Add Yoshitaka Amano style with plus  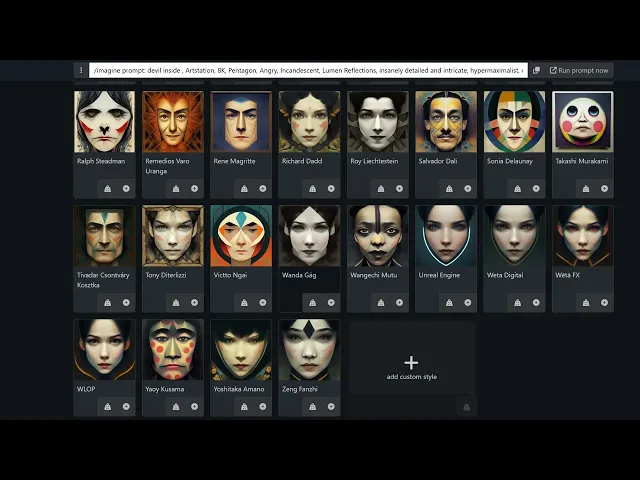(x=263, y=407)
